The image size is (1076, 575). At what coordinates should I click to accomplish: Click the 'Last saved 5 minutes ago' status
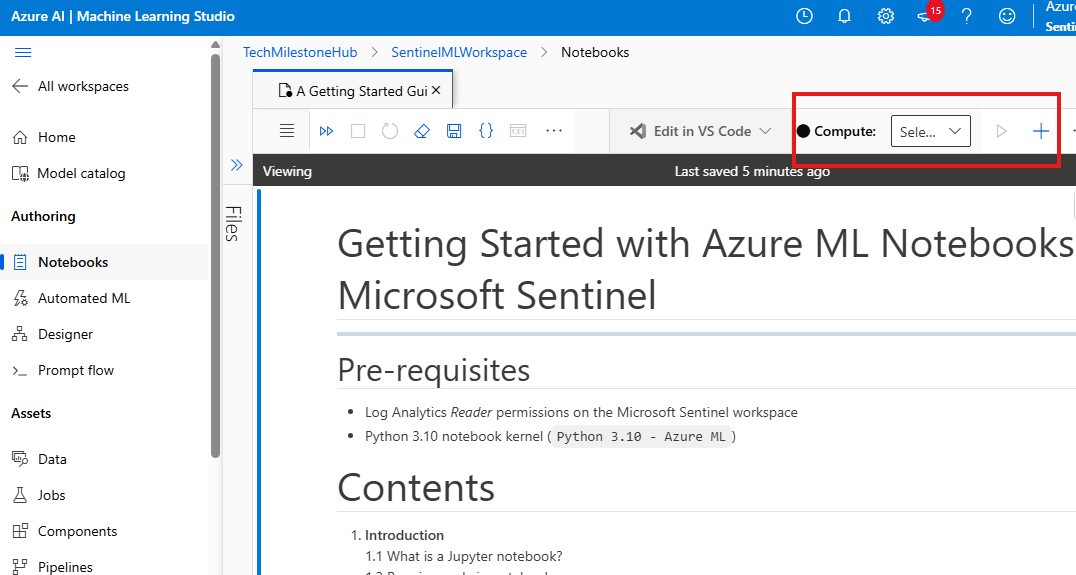[x=752, y=172]
